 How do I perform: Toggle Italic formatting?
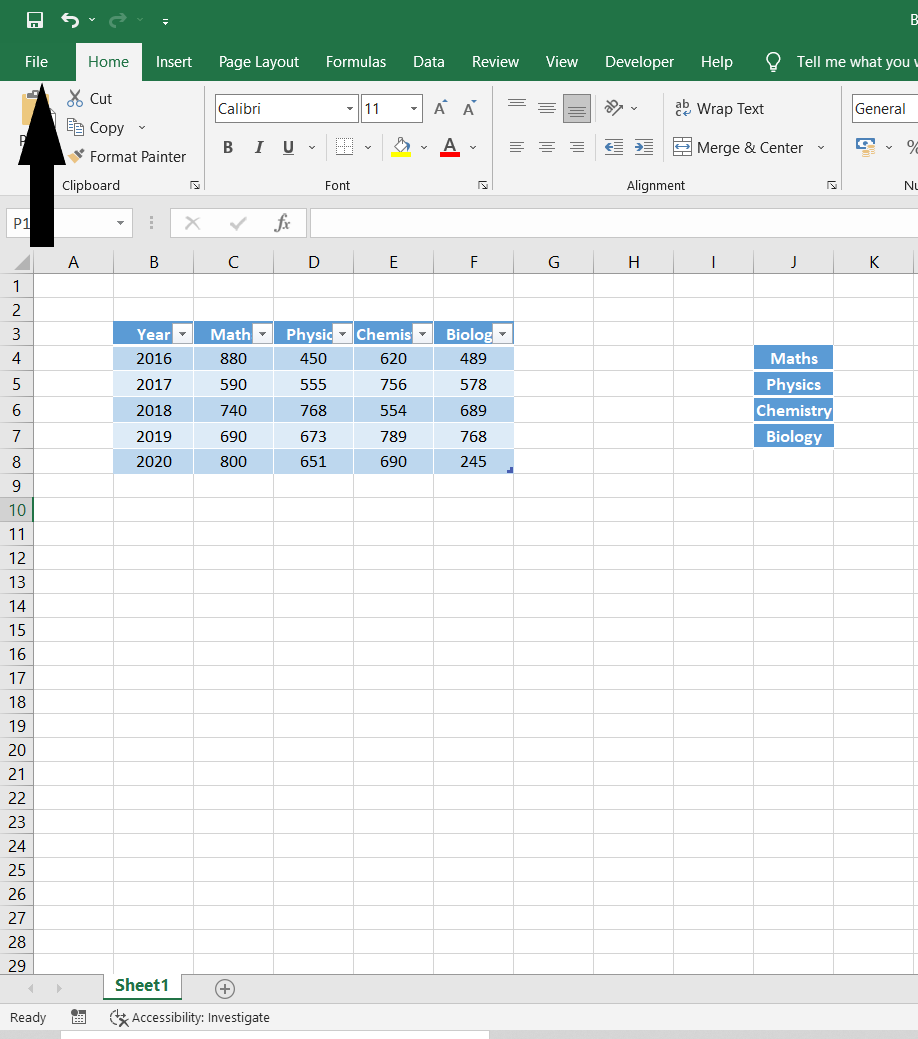[x=258, y=147]
